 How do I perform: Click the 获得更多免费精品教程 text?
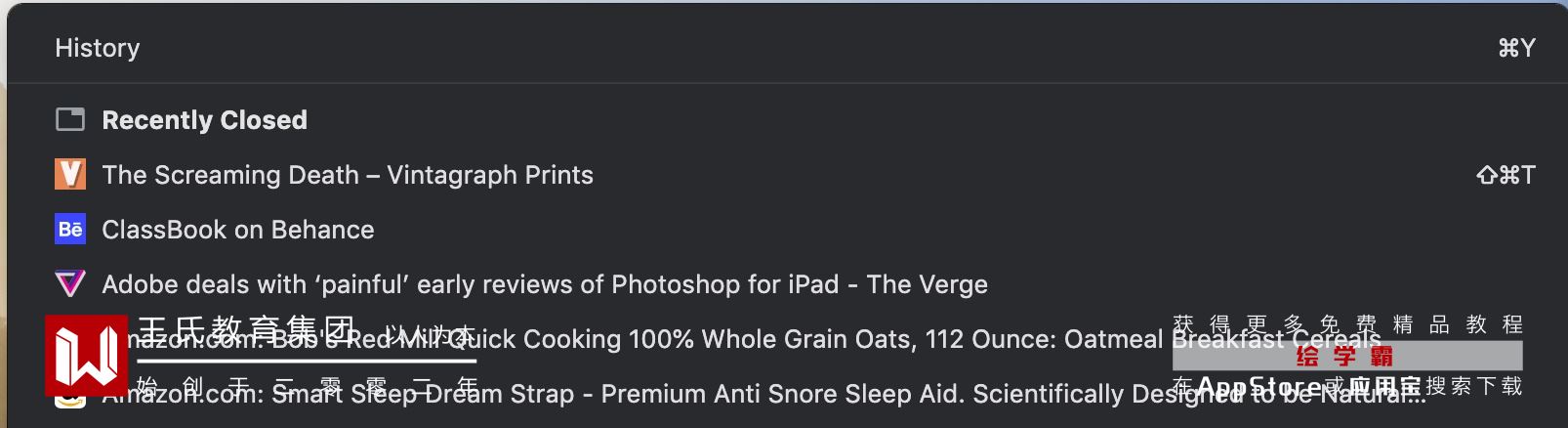1347,323
